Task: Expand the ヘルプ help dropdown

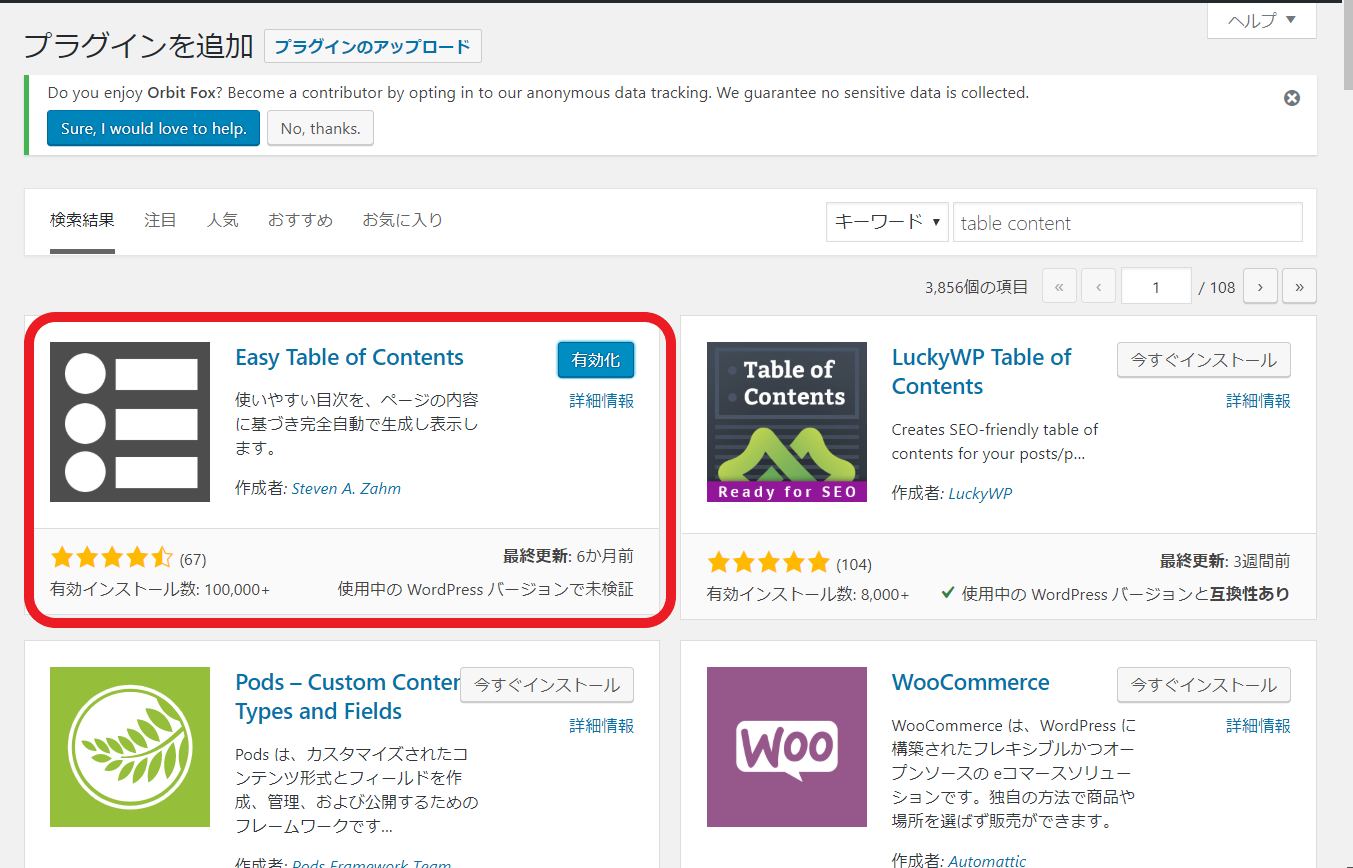Action: click(1261, 20)
